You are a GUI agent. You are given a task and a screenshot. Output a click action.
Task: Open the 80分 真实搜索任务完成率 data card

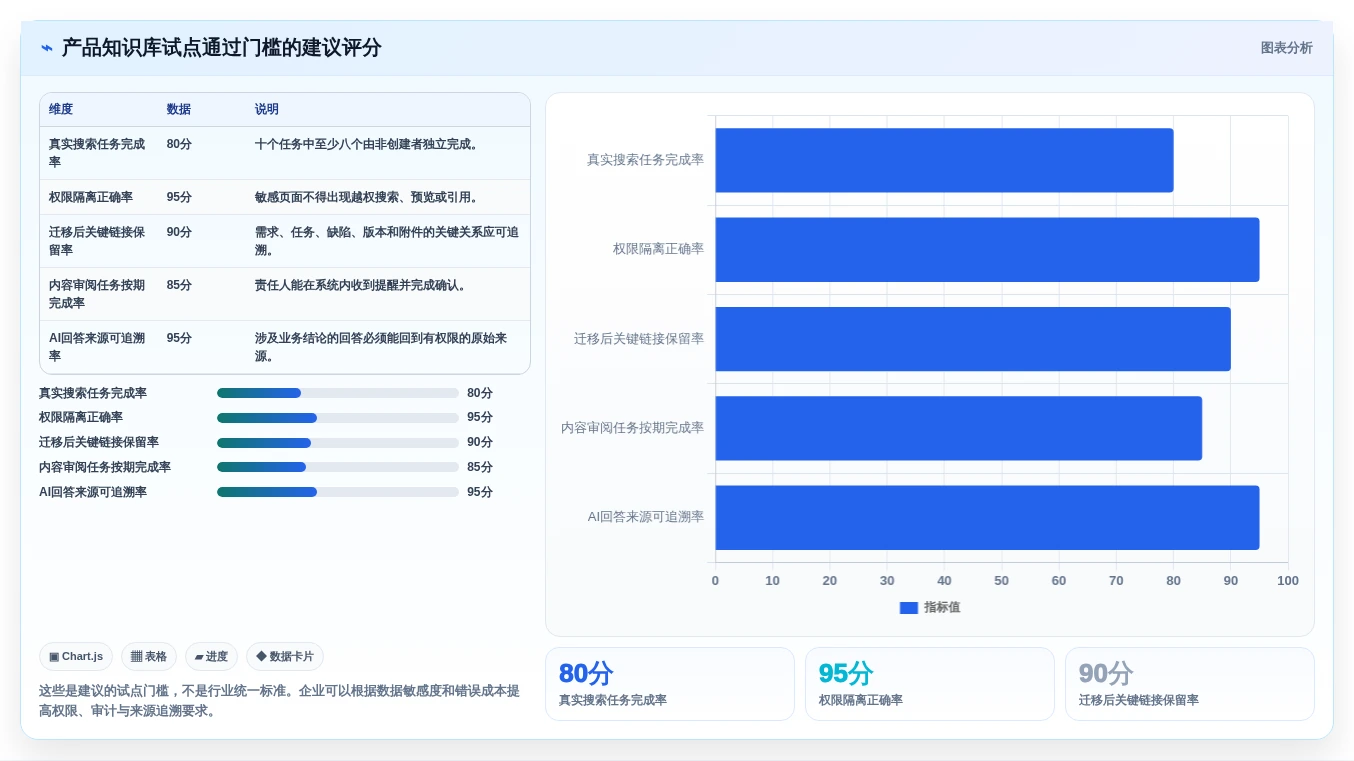(x=670, y=684)
